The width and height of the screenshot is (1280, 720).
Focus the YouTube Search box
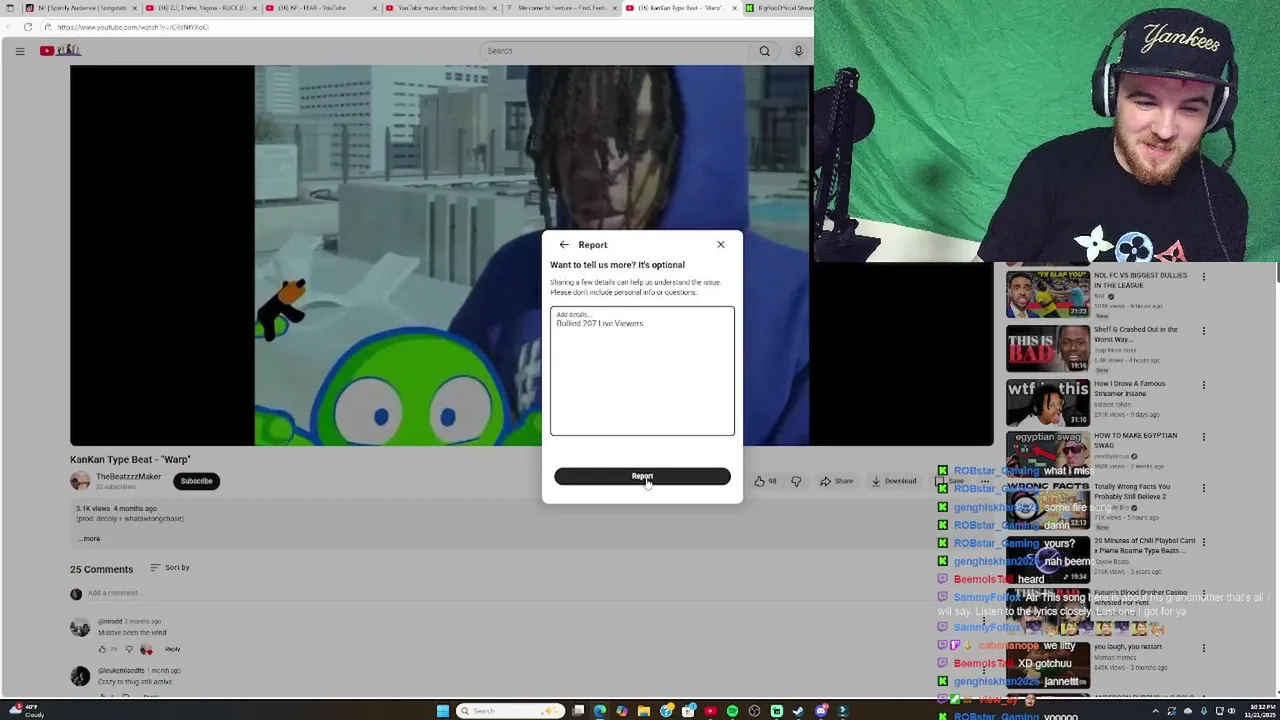[615, 51]
